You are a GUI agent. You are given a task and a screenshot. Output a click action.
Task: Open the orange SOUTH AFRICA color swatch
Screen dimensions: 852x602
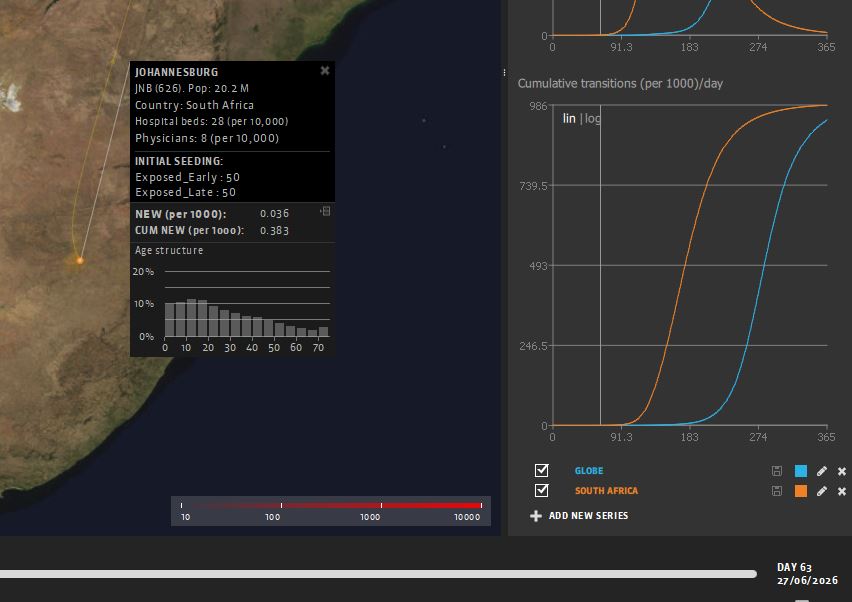pyautogui.click(x=801, y=491)
